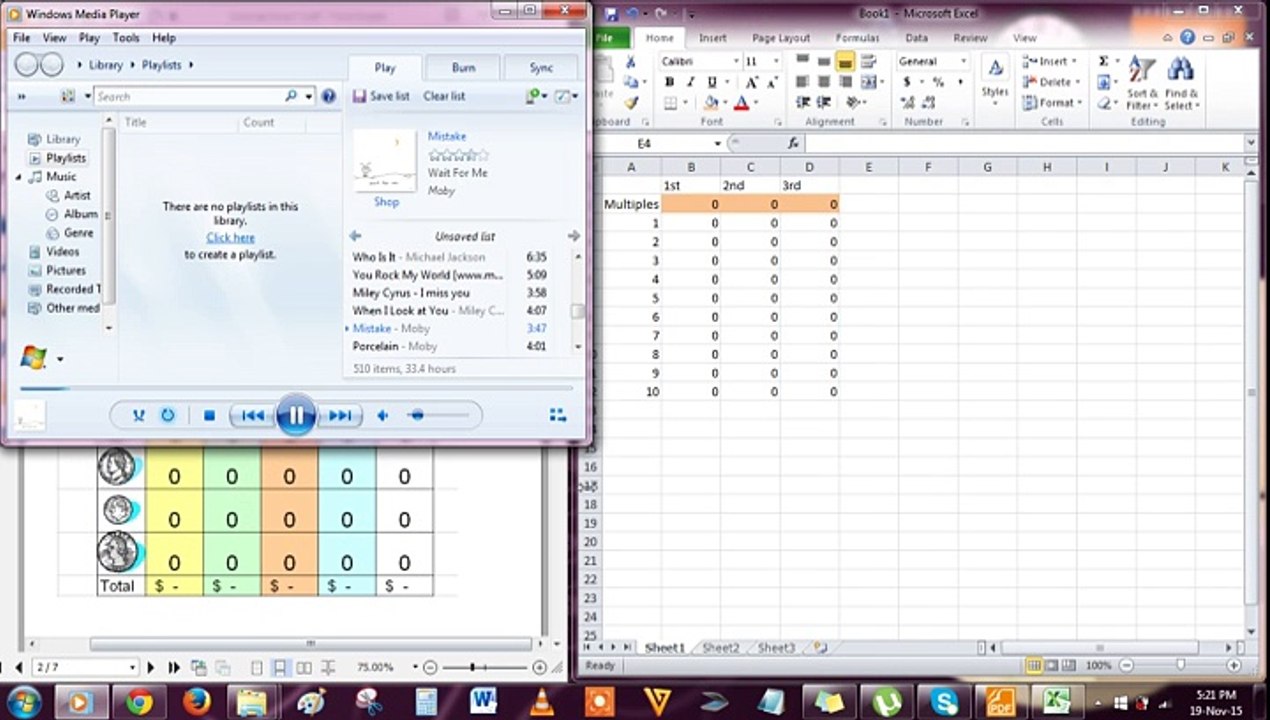Open File menu in Media Player
Image resolution: width=1270 pixels, height=720 pixels.
(21, 38)
